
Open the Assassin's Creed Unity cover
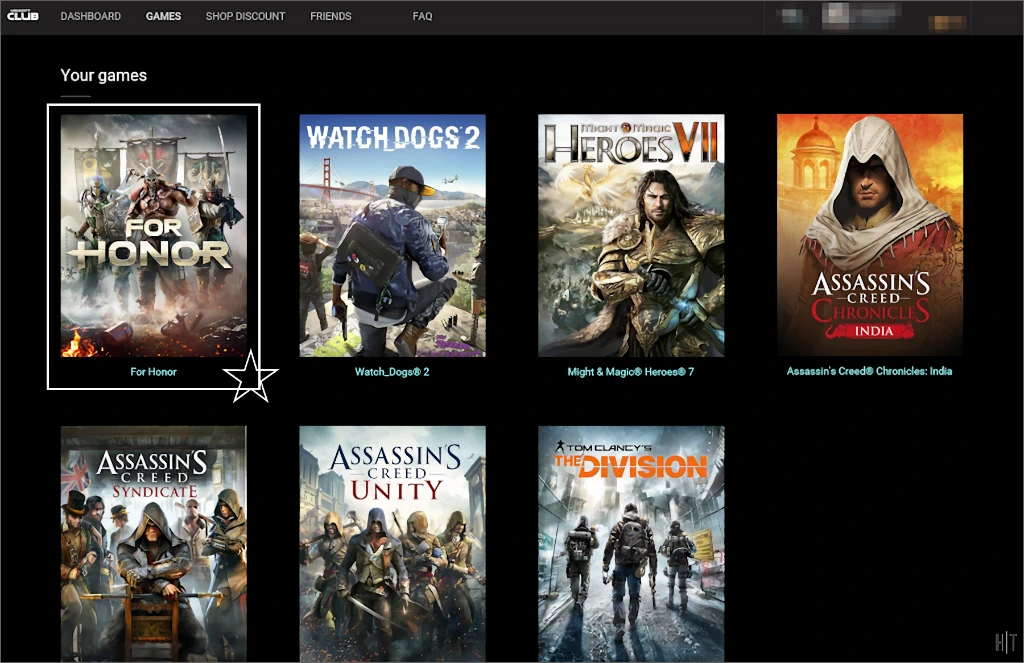tap(392, 544)
